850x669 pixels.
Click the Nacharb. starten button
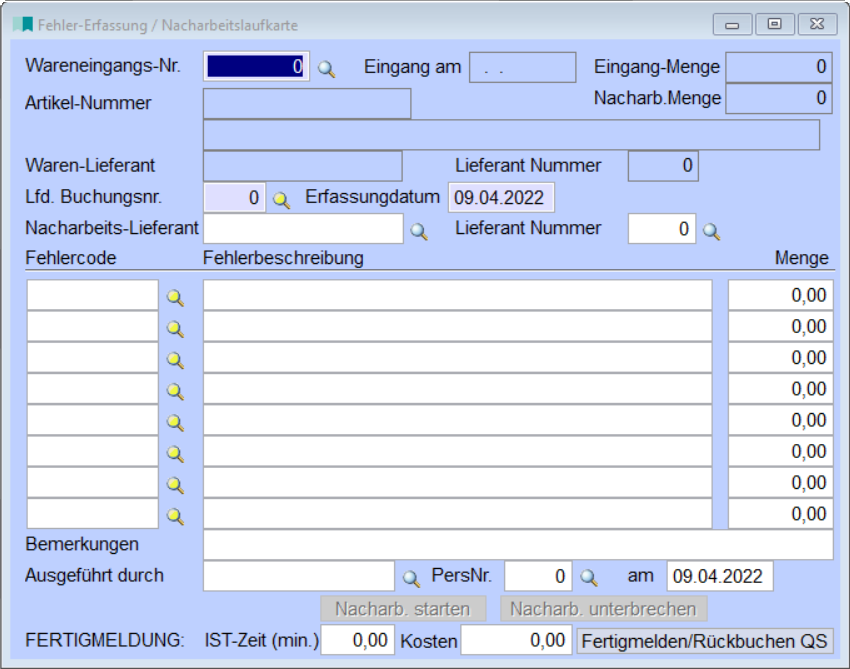point(402,609)
